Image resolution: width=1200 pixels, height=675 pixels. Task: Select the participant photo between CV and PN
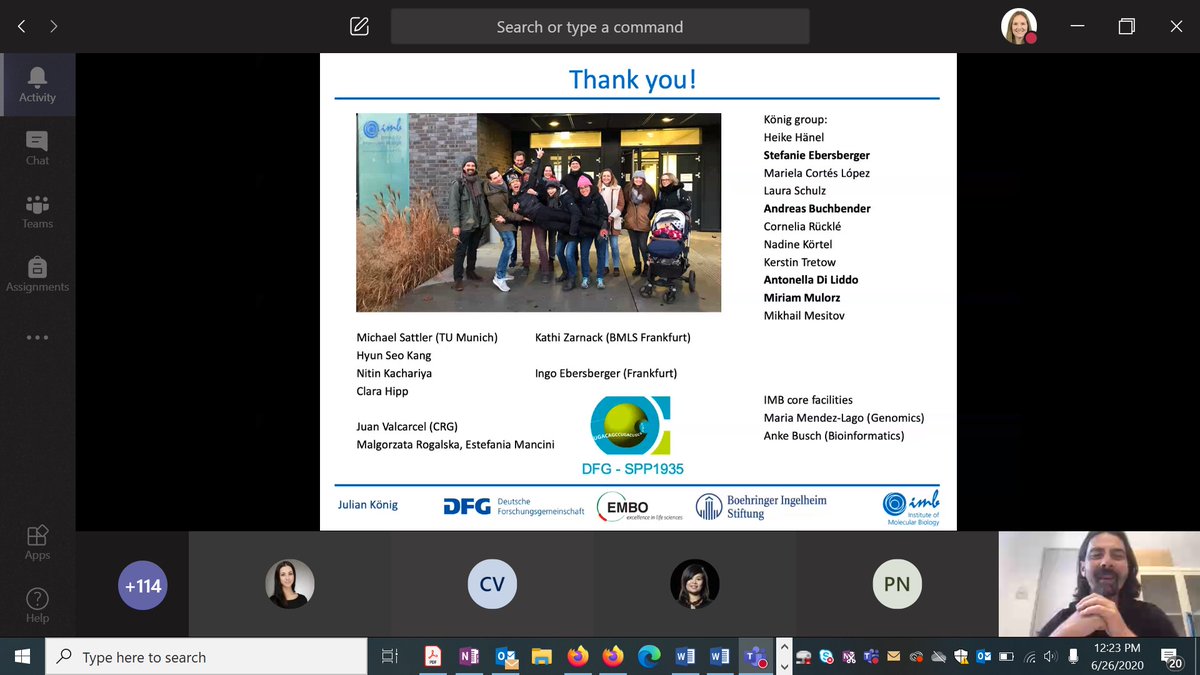[x=694, y=584]
